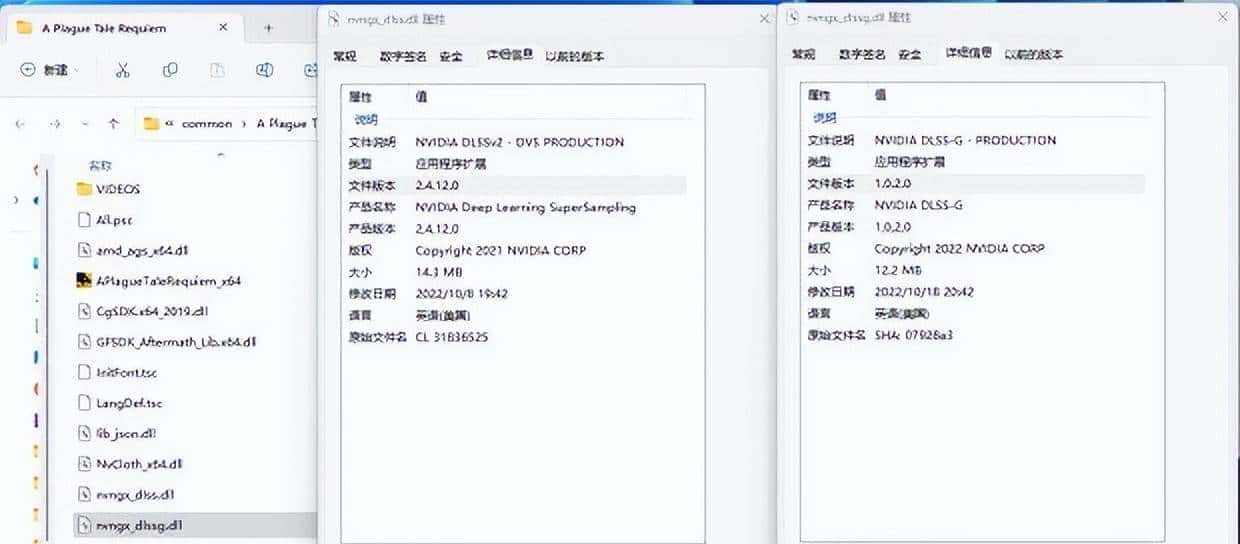The width and height of the screenshot is (1240, 544).
Task: Open Security (安全) tab in nvngx_dlssg.dll properties
Action: [x=909, y=54]
